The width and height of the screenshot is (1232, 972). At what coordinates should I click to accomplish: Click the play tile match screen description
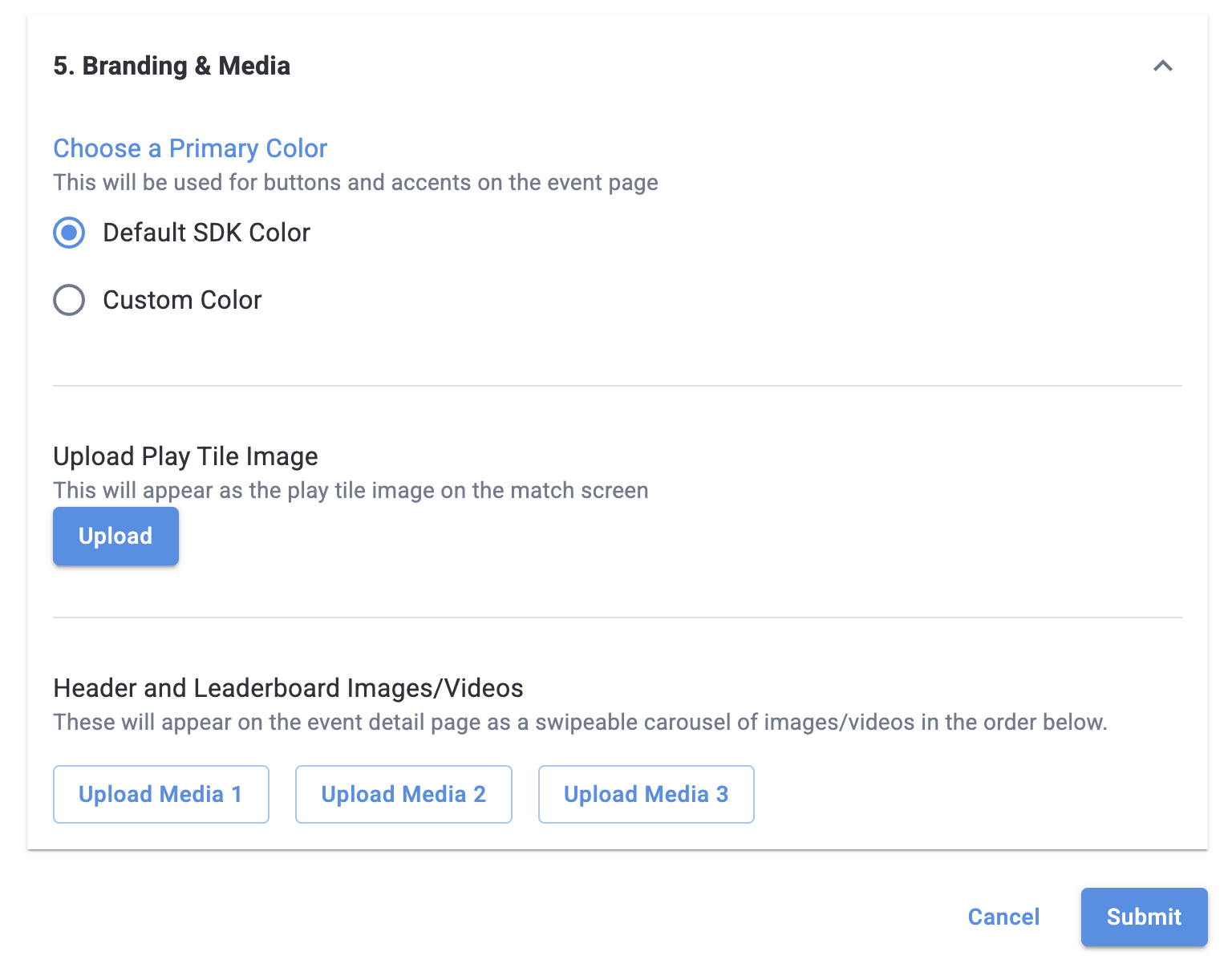point(351,491)
